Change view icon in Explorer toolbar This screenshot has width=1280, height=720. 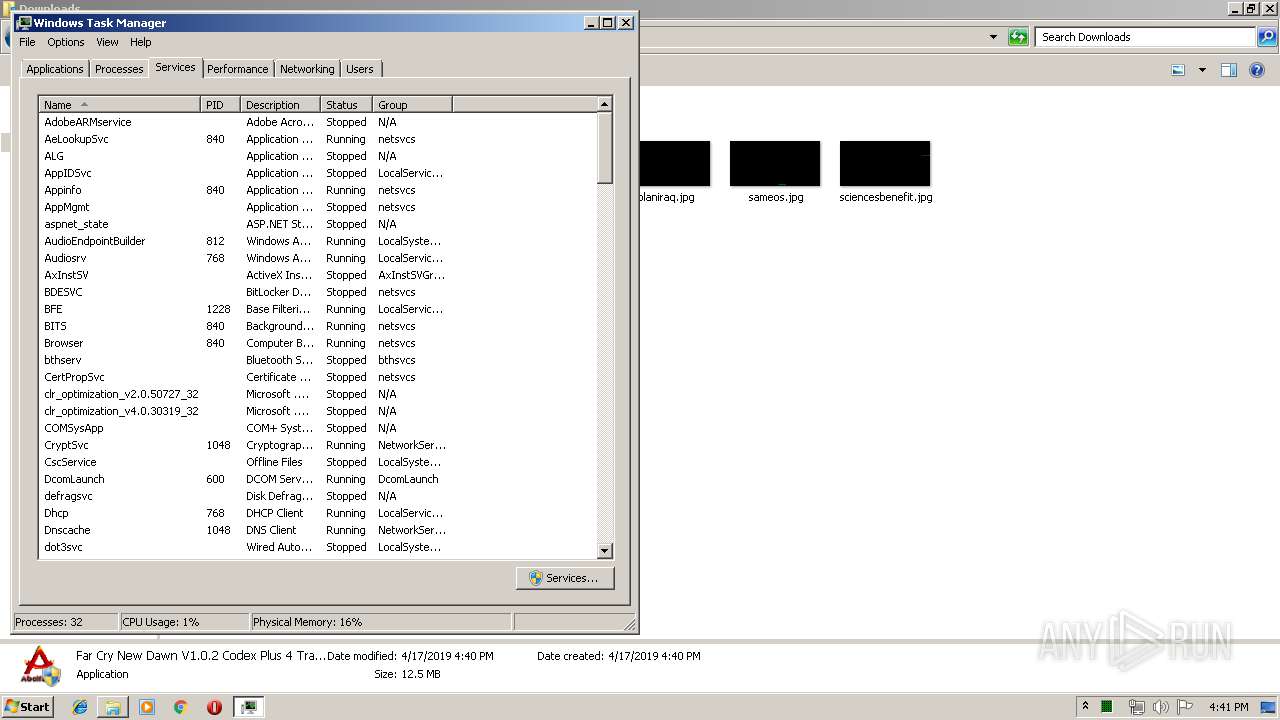tap(1178, 70)
